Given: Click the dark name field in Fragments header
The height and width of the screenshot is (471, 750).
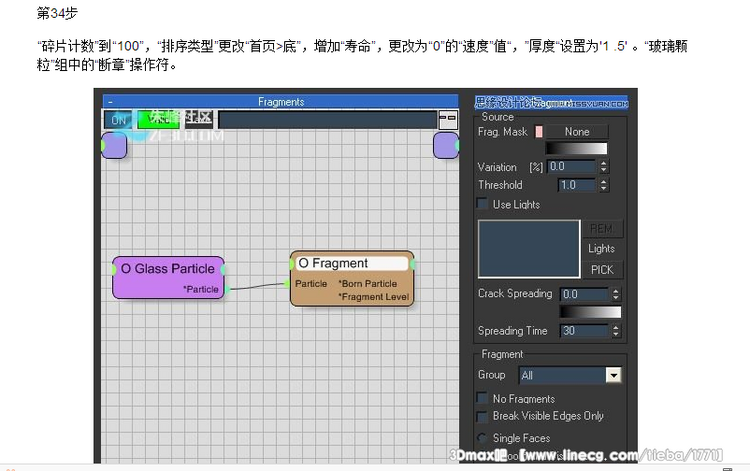Looking at the screenshot, I should pos(327,120).
